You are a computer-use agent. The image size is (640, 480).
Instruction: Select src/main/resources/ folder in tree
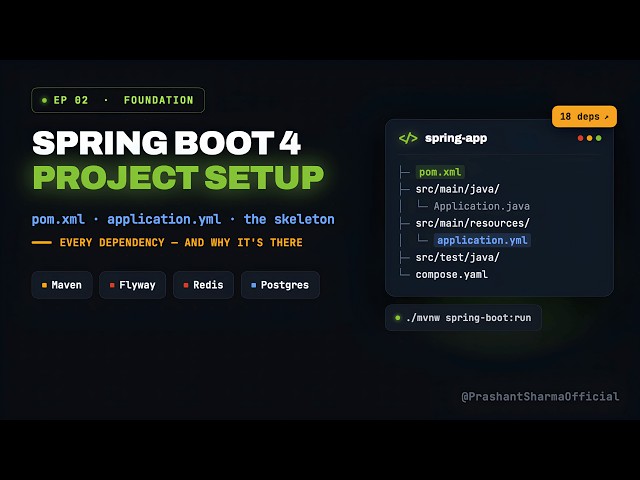point(473,223)
